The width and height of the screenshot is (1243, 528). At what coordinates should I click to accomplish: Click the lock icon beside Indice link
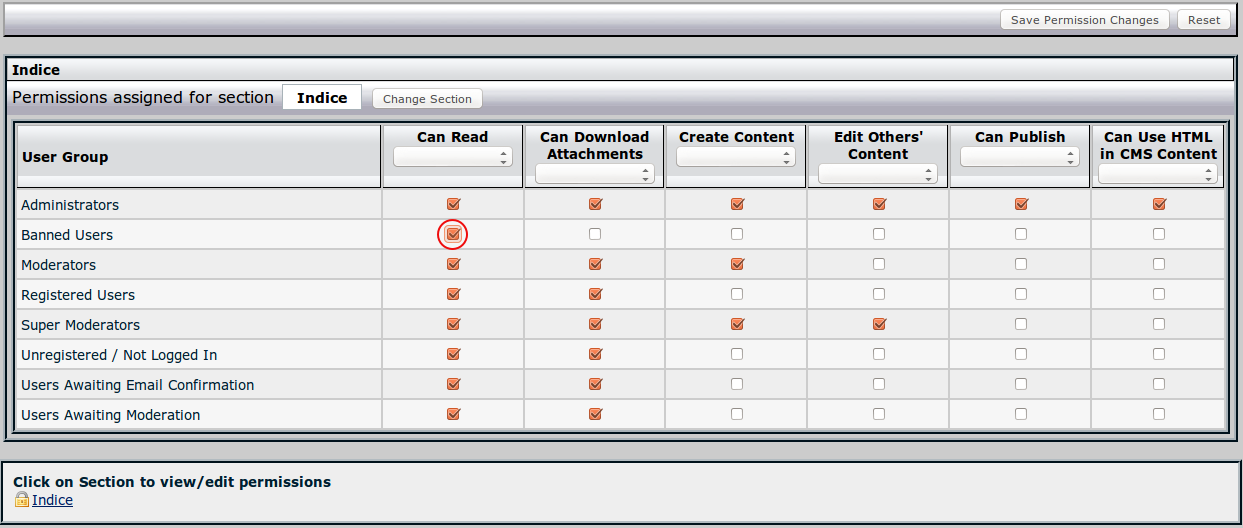pos(21,500)
